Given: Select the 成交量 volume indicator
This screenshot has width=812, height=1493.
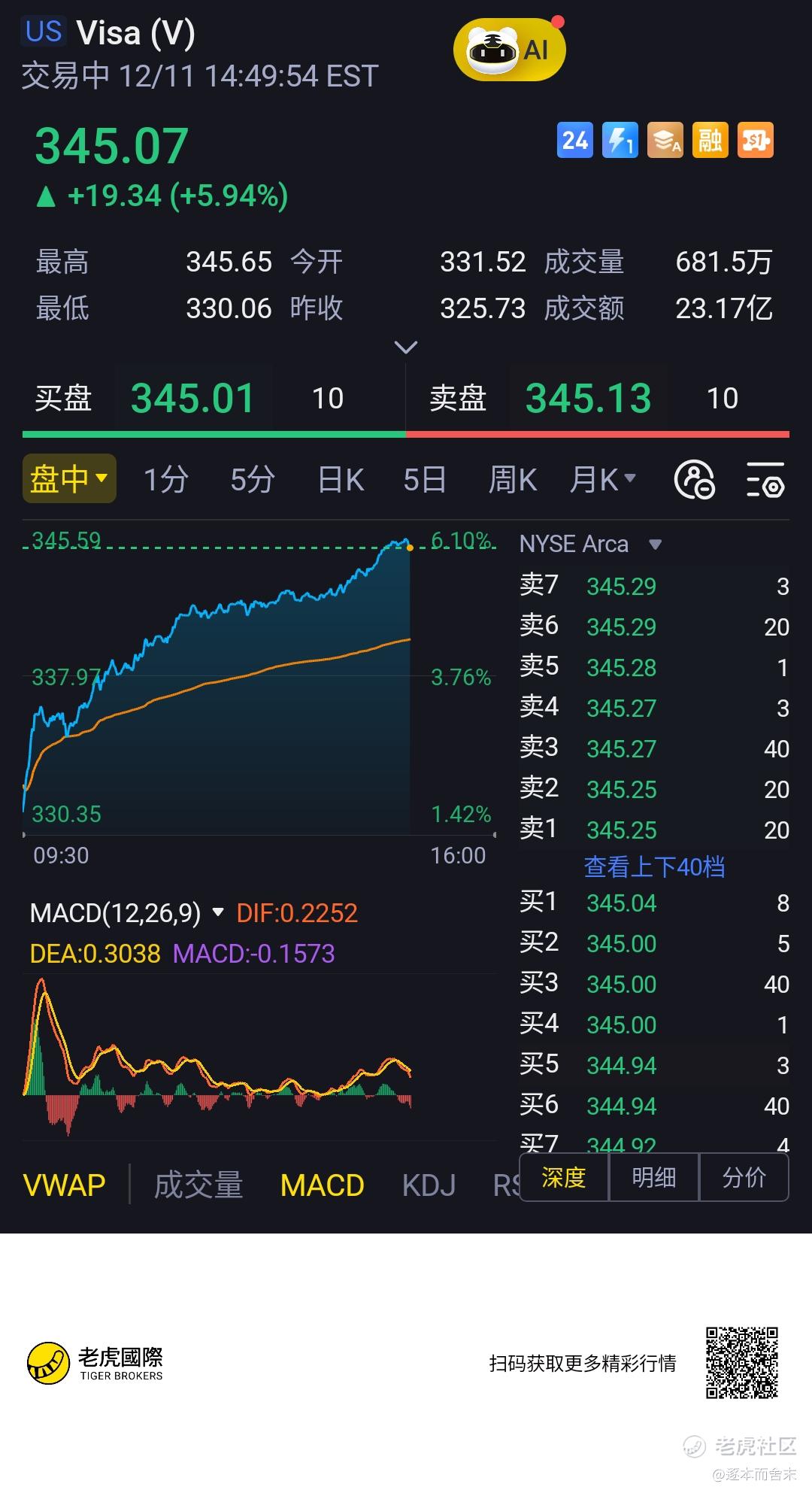Looking at the screenshot, I should coord(198,1185).
